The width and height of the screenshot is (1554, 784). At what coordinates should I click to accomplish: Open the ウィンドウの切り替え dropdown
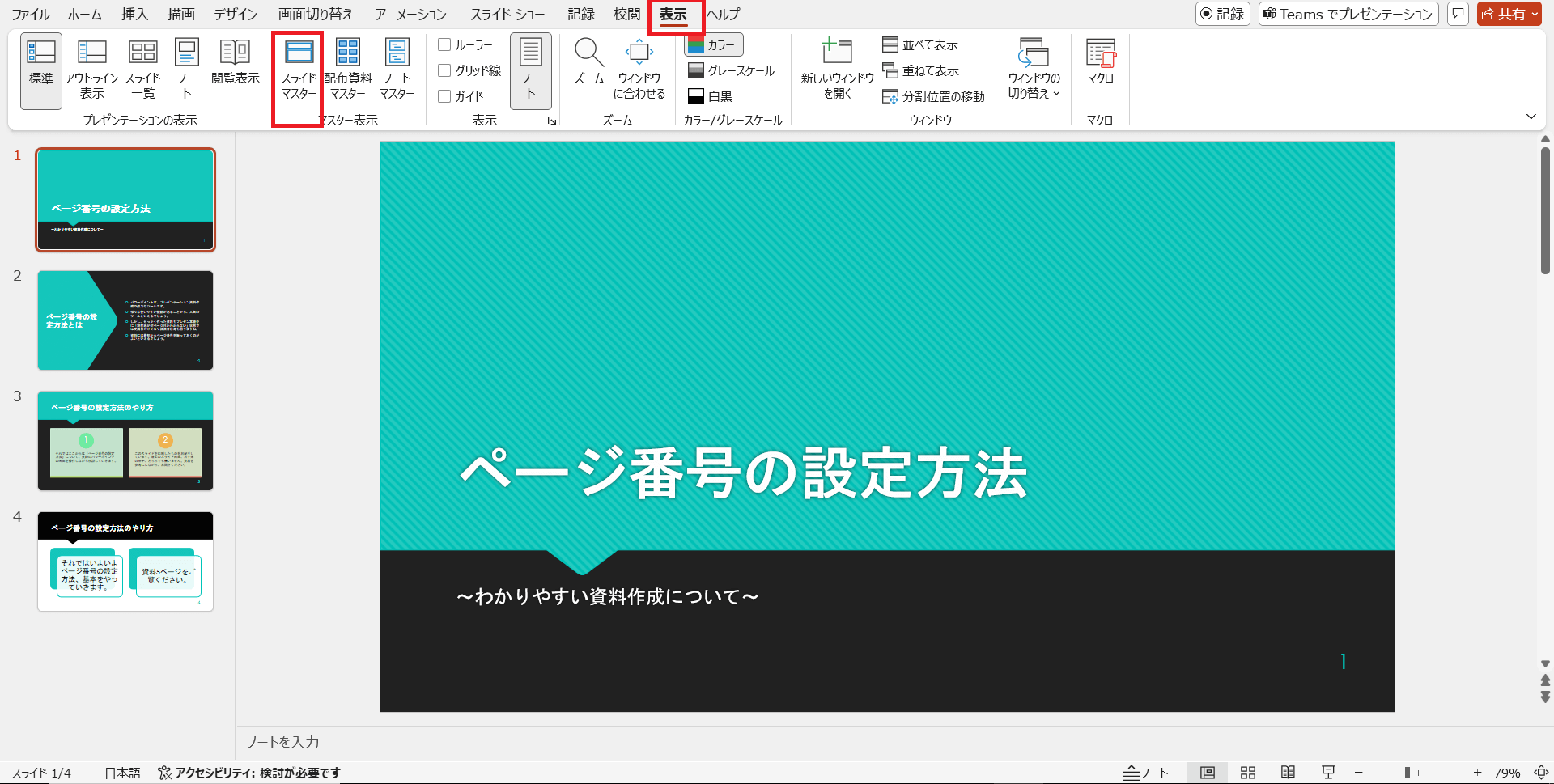pyautogui.click(x=1034, y=69)
